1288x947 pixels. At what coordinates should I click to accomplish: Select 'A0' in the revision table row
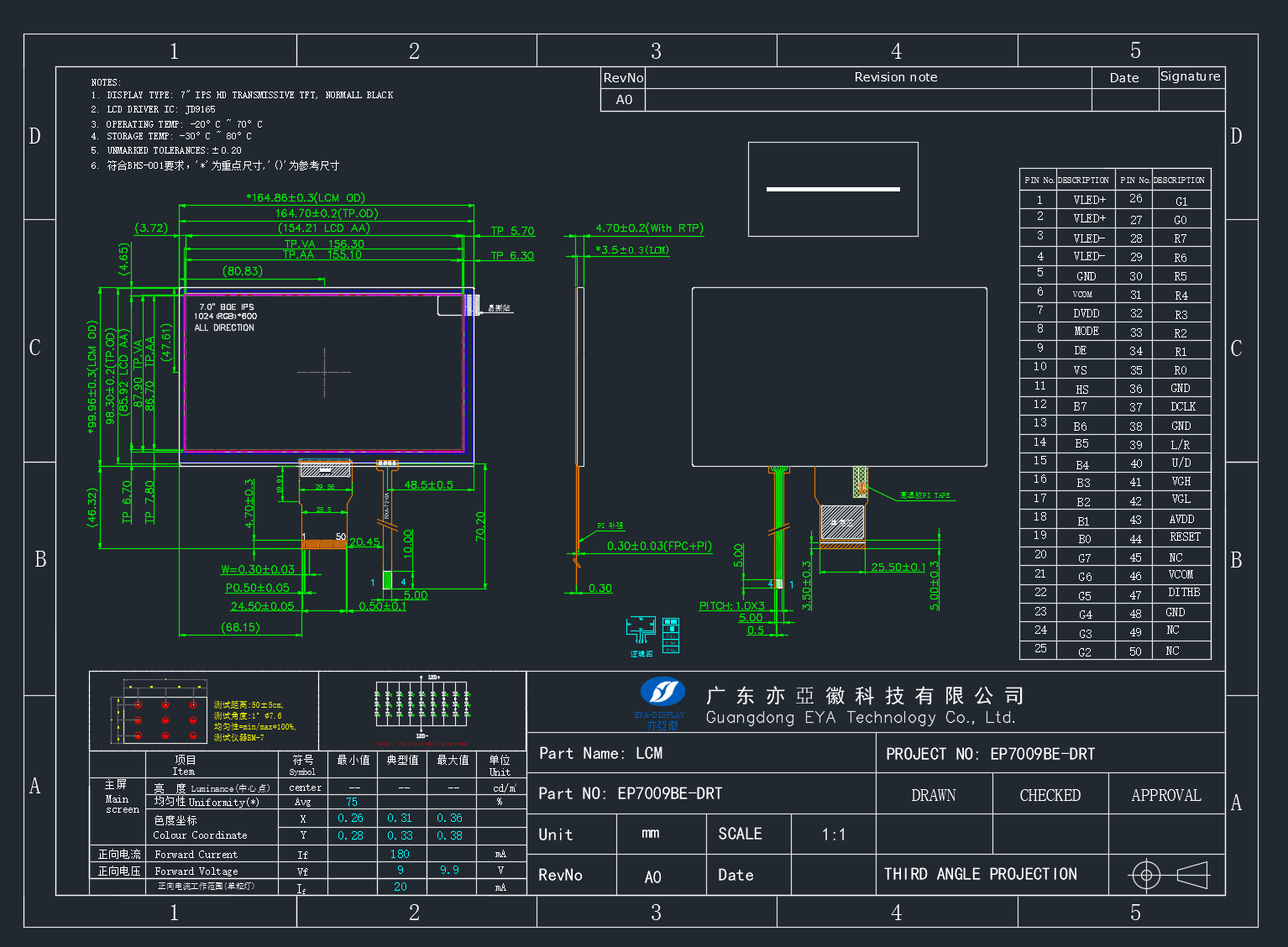coord(624,100)
